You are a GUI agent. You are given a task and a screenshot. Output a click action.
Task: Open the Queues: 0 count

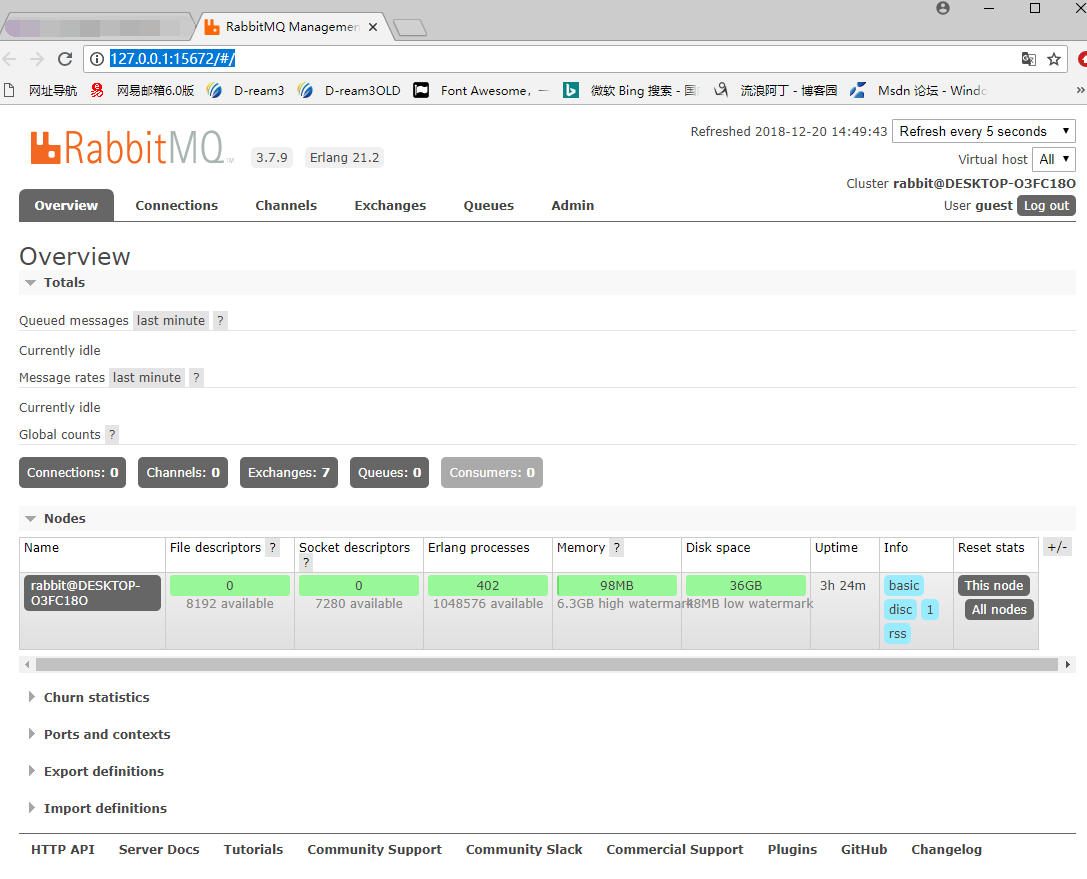click(x=390, y=473)
